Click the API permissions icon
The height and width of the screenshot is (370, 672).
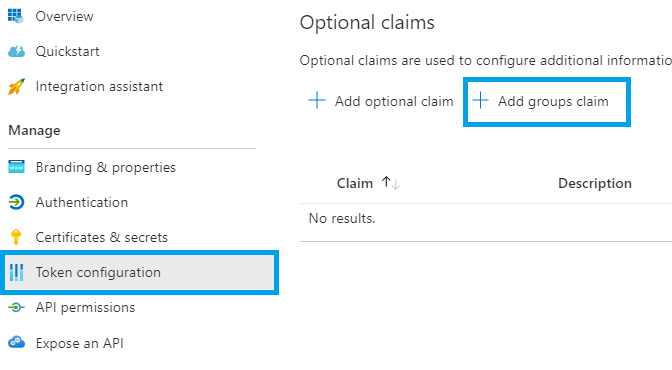(x=16, y=307)
